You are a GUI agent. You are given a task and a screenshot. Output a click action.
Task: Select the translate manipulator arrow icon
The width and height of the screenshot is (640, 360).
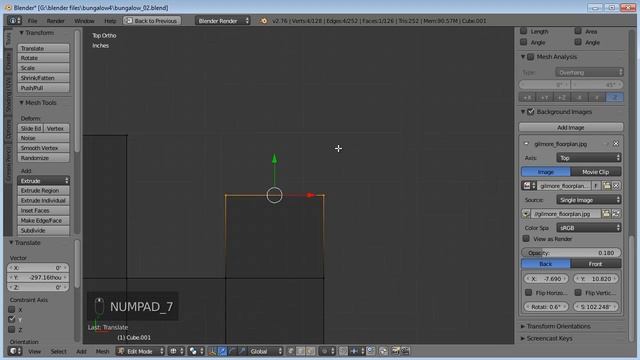click(x=222, y=351)
